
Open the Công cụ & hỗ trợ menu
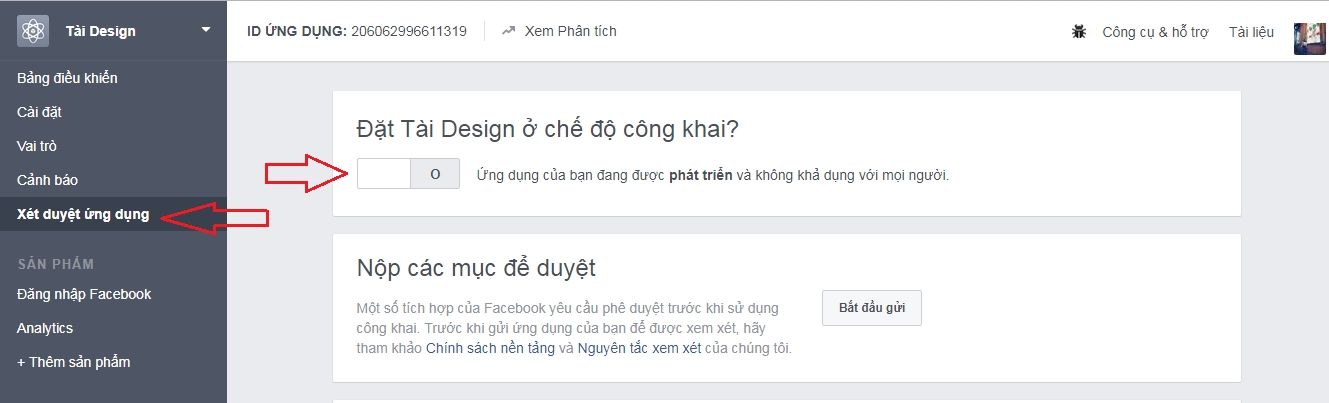(1155, 32)
